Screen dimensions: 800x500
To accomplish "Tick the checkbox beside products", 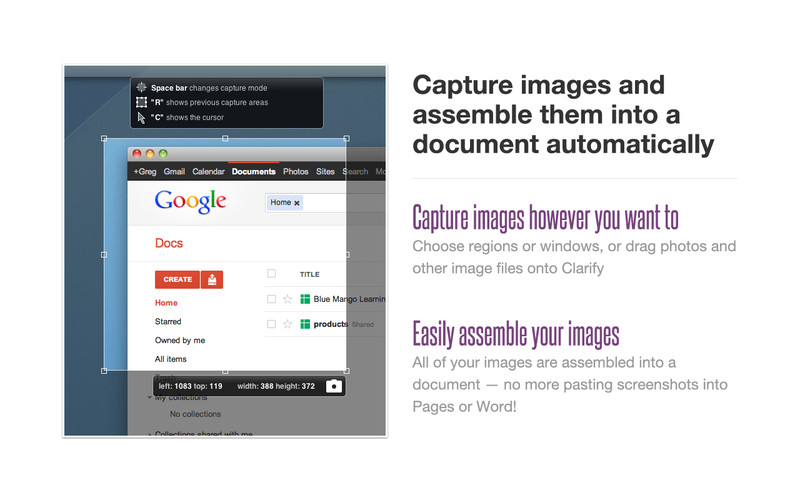I will [x=271, y=324].
